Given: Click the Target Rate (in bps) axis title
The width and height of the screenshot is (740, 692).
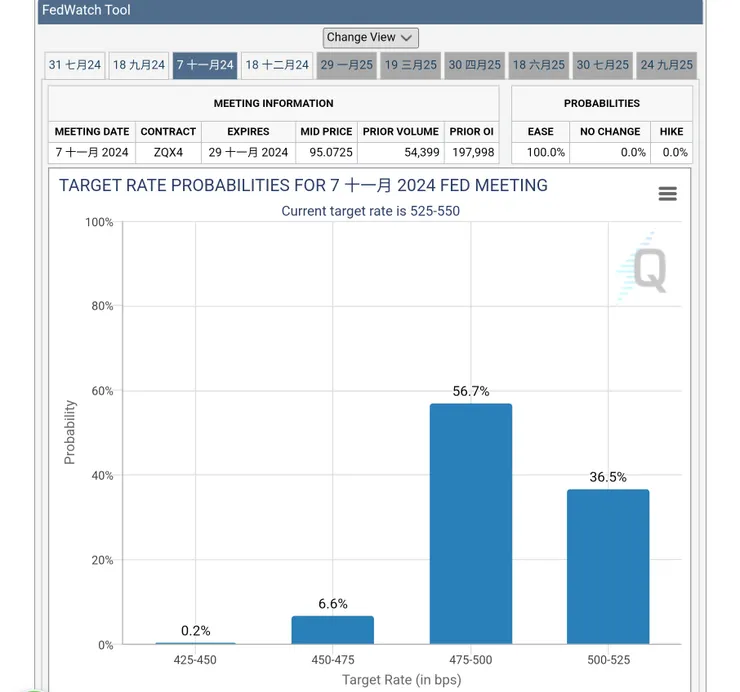Looking at the screenshot, I should click(x=402, y=680).
